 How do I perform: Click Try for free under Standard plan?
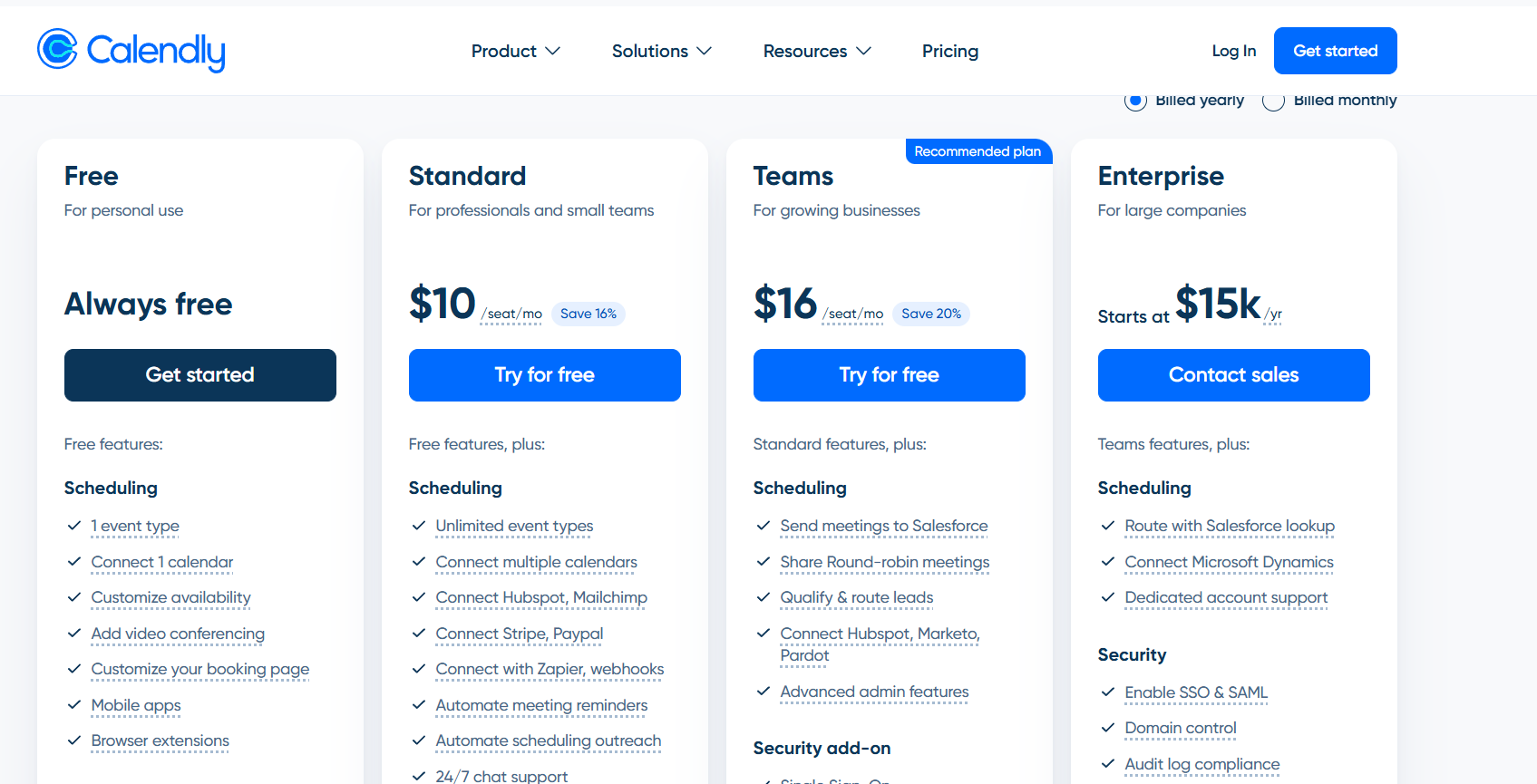click(x=544, y=374)
